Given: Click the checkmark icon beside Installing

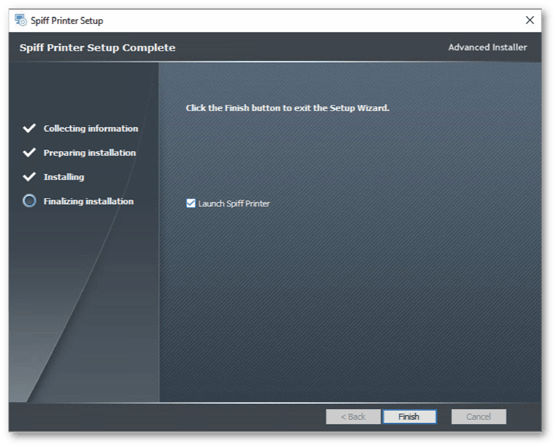Looking at the screenshot, I should pos(29,177).
